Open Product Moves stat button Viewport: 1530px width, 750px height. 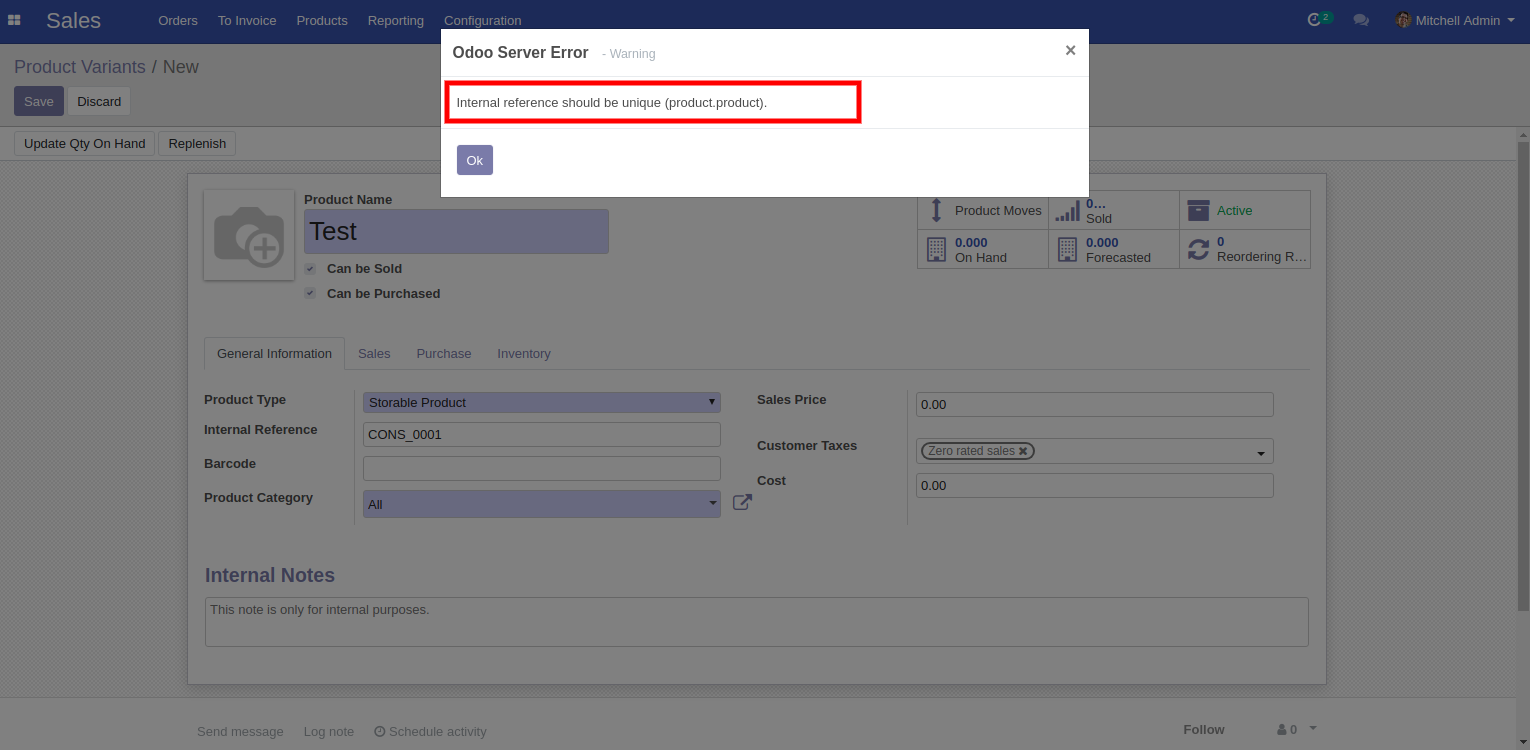(983, 210)
